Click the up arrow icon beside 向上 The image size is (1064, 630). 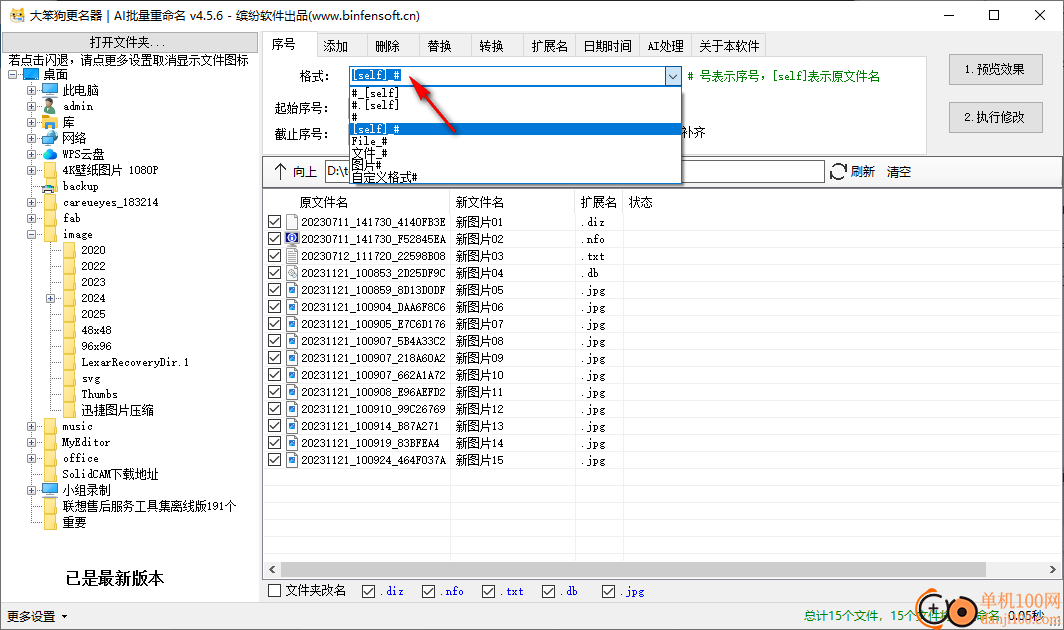tap(280, 171)
